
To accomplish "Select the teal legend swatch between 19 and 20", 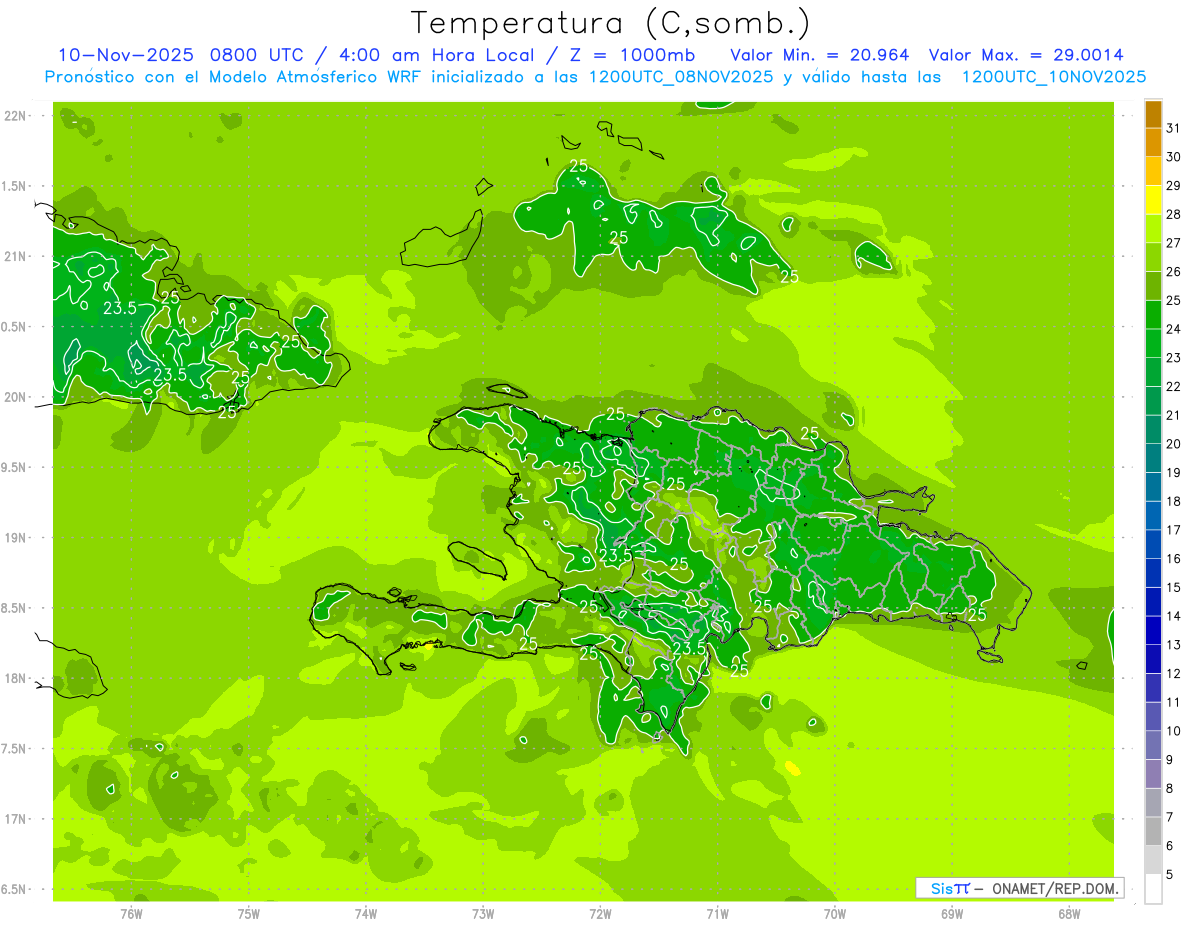I will [1153, 458].
